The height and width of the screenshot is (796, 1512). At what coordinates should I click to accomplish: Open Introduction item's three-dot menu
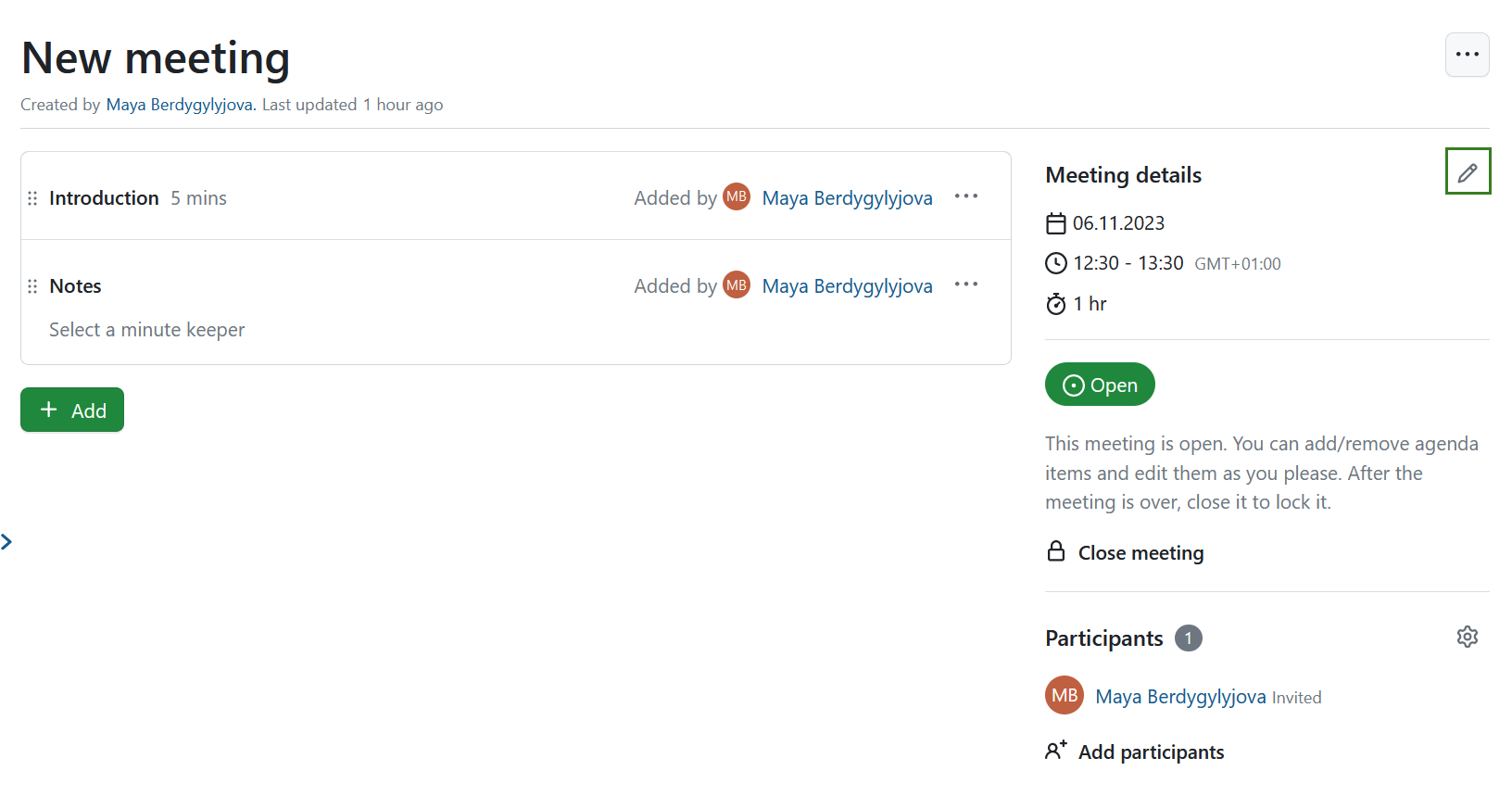point(966,196)
